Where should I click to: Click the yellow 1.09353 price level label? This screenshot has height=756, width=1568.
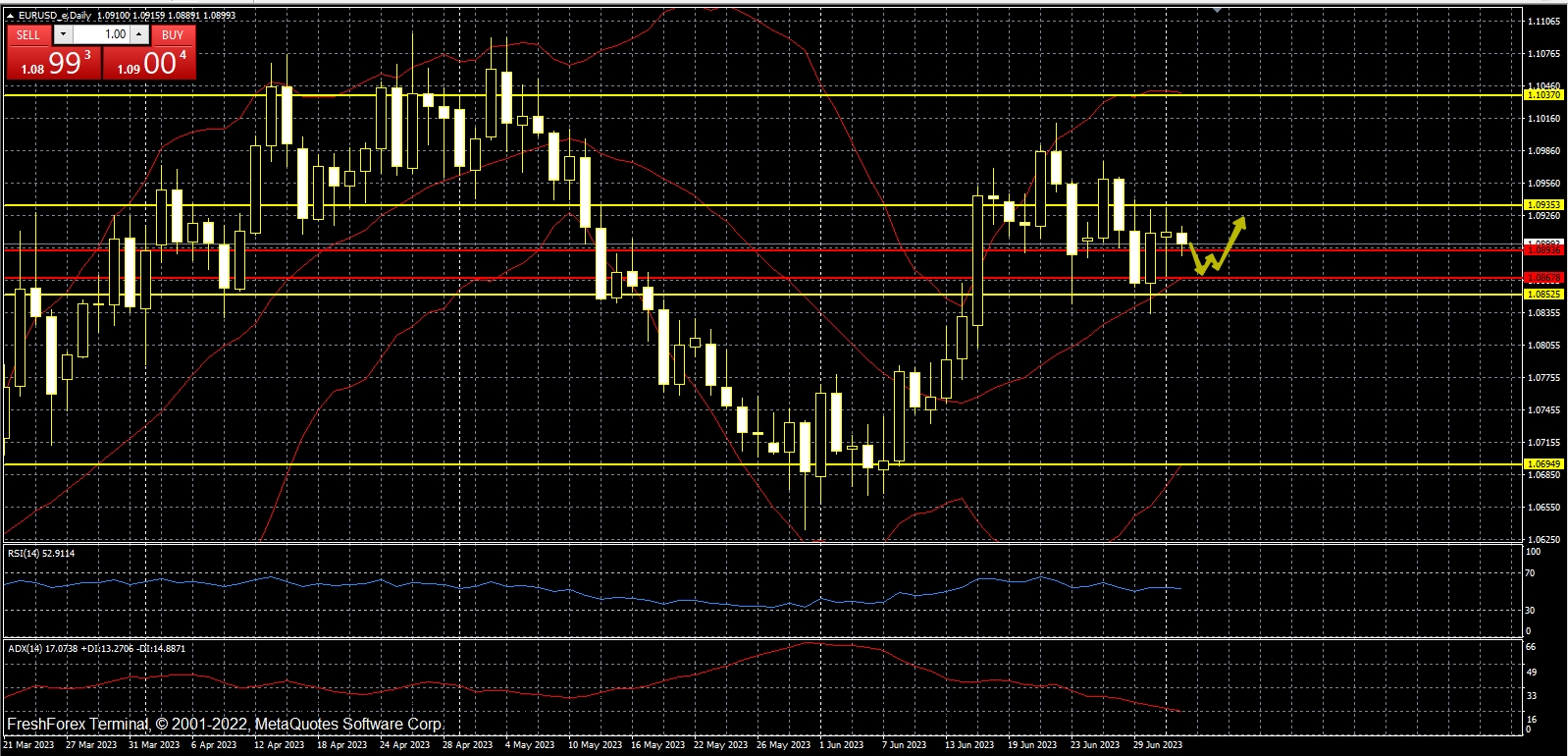pos(1542,205)
